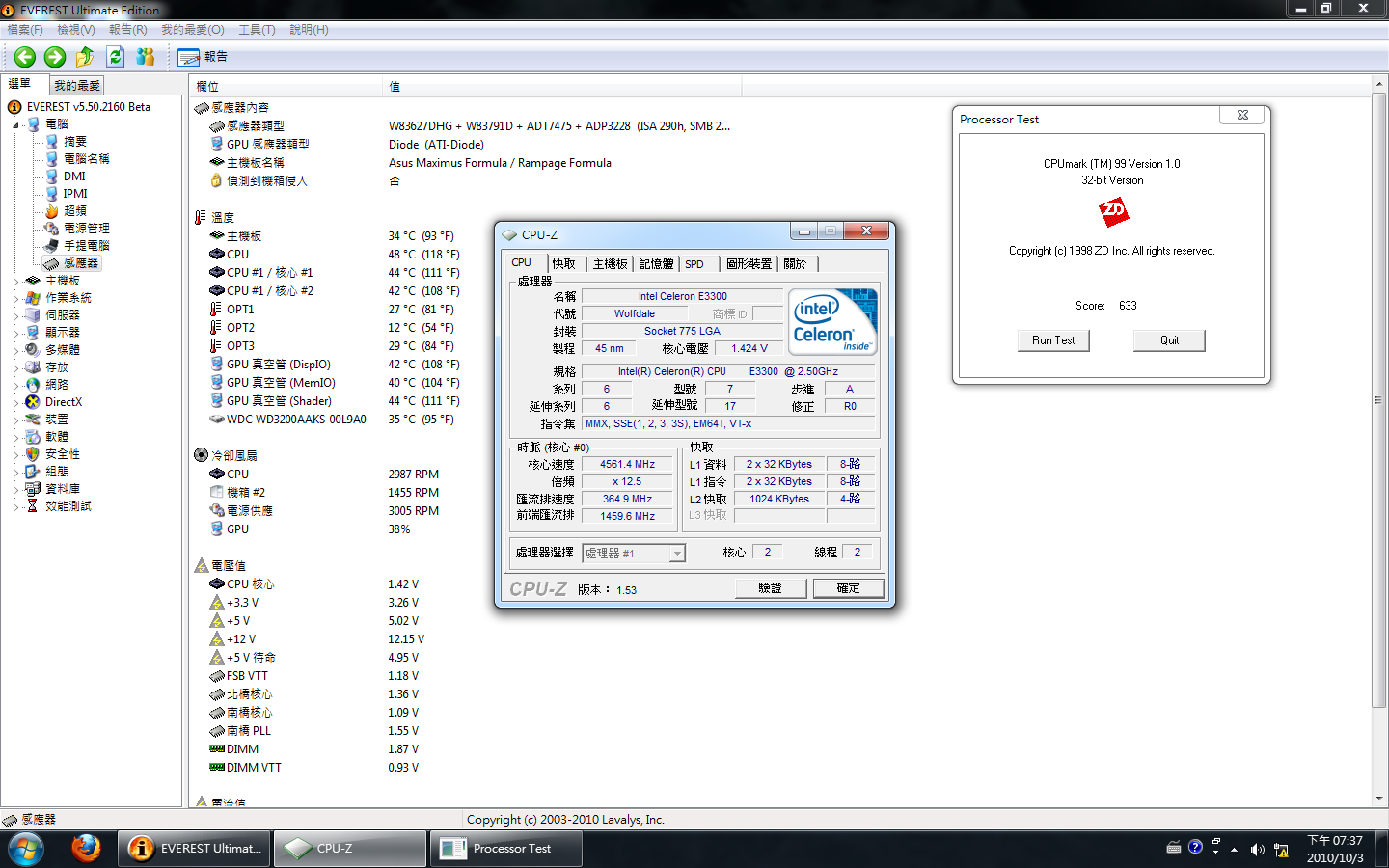1389x868 pixels.
Task: Expand the 作業系統 tree node
Action: [x=15, y=298]
